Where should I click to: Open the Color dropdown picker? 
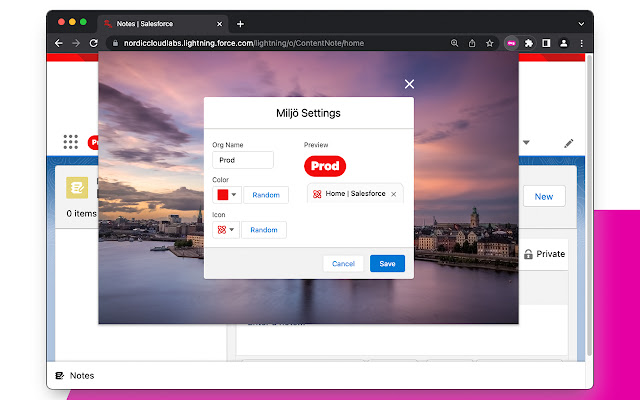point(227,195)
